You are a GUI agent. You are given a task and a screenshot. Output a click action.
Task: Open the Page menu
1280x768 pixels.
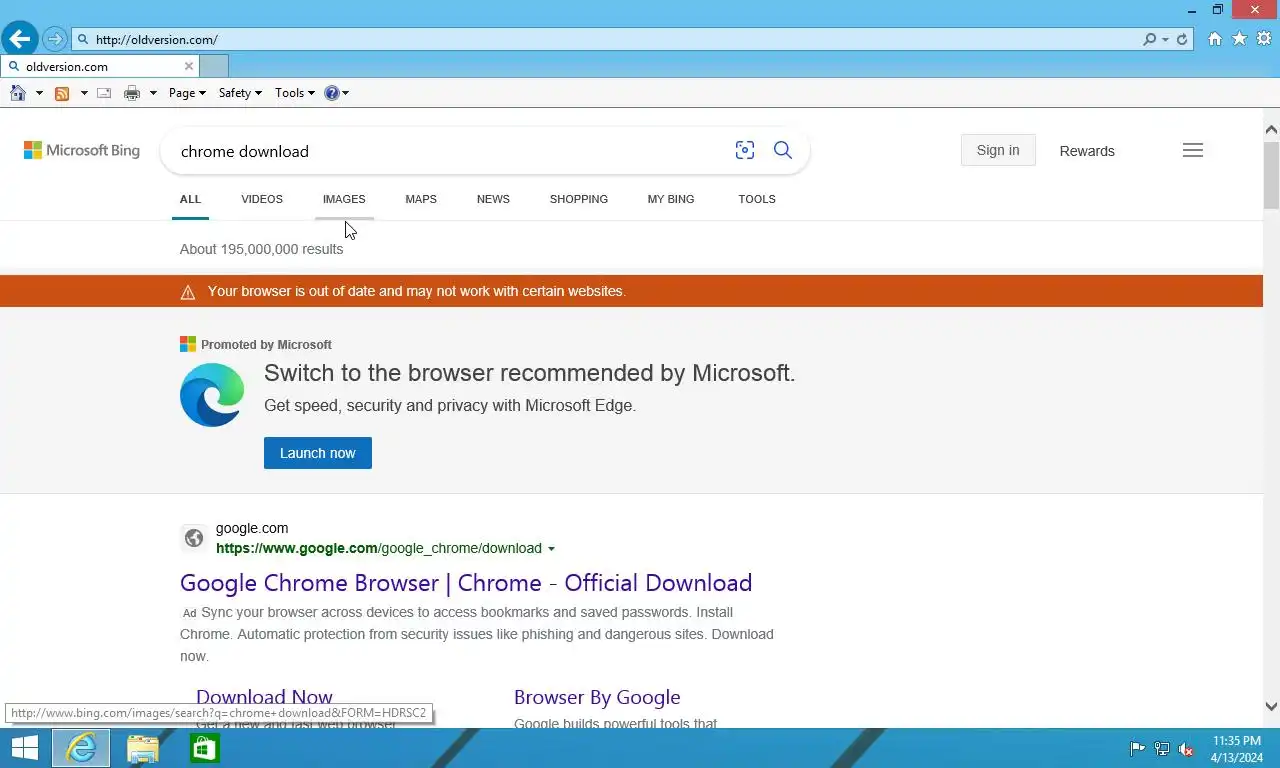[x=187, y=93]
